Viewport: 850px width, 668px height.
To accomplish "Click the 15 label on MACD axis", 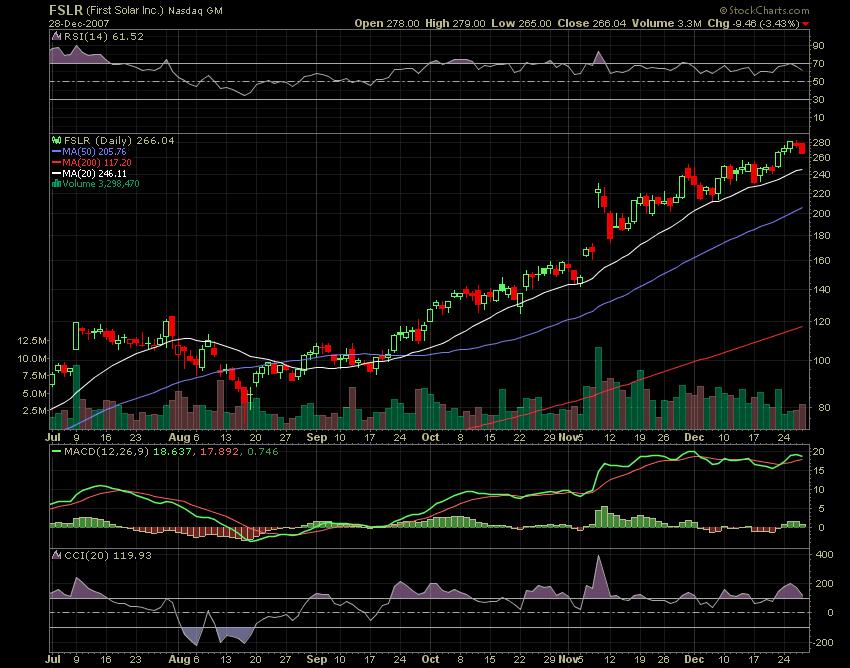I will coord(819,471).
